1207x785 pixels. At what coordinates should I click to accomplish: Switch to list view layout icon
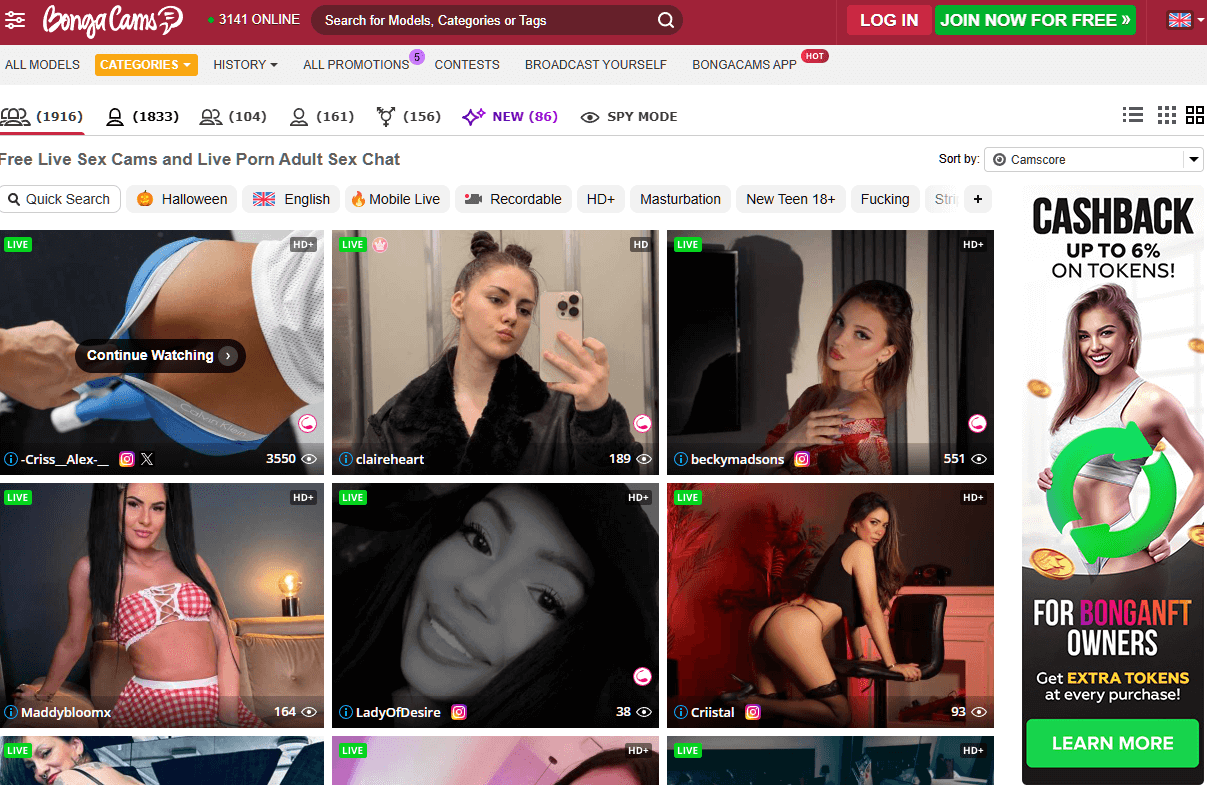pos(1132,115)
